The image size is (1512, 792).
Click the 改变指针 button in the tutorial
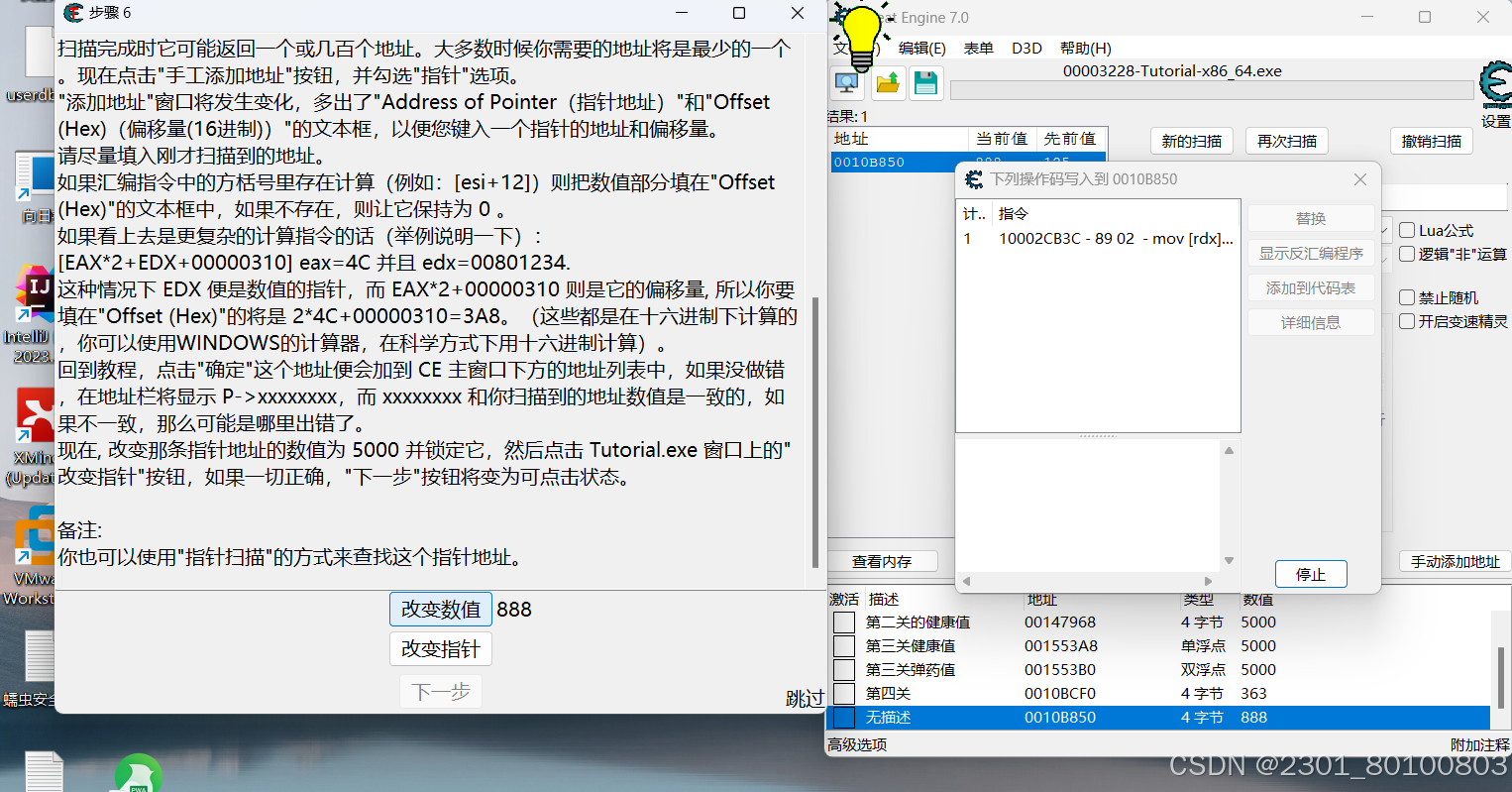click(x=441, y=648)
